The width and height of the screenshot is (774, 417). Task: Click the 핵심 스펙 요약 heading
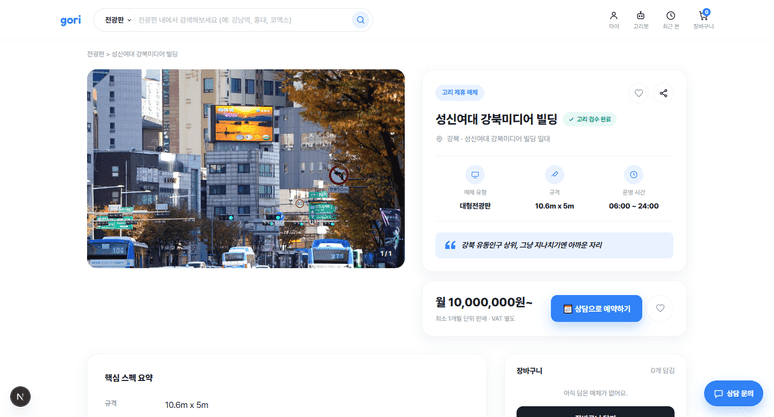point(128,378)
